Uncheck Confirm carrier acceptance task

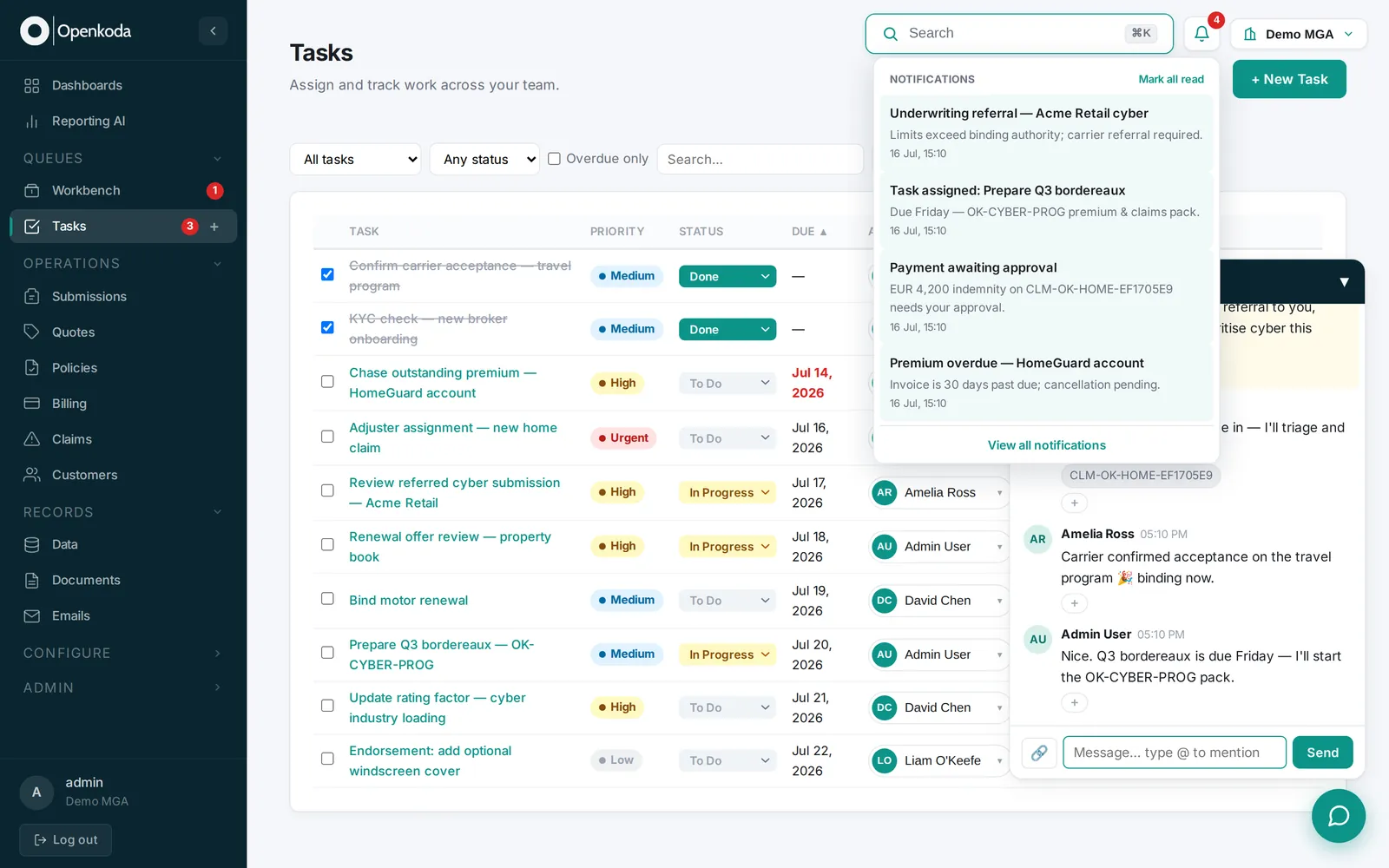327,274
